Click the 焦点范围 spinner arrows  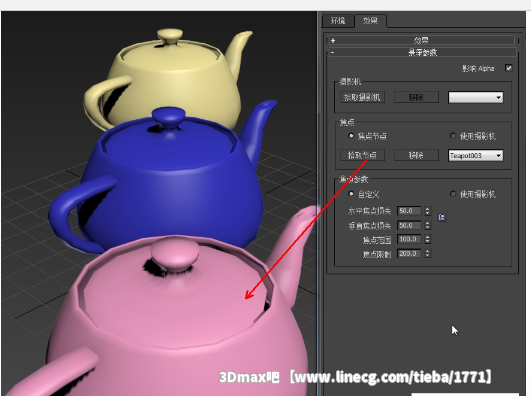427,239
